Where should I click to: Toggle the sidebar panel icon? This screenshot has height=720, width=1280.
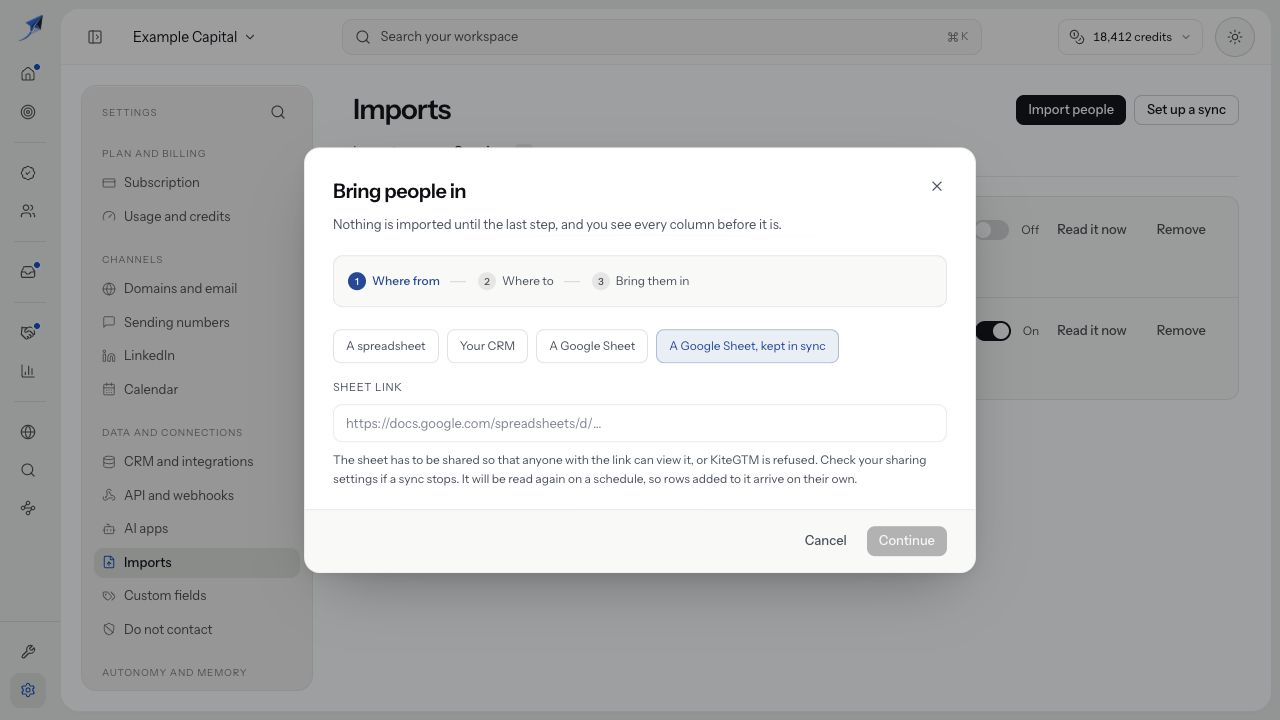[95, 37]
